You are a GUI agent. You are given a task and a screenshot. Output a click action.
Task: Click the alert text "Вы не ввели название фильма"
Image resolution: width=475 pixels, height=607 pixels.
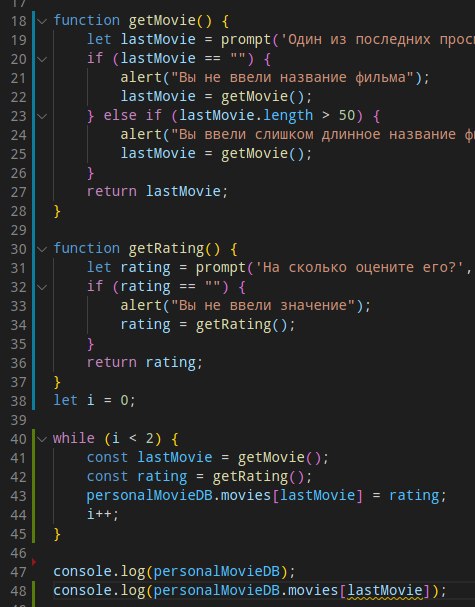pos(293,77)
